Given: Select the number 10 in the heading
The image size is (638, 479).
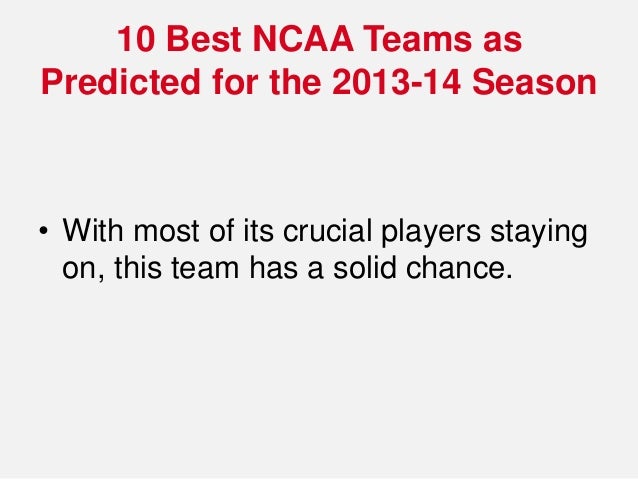Looking at the screenshot, I should 136,39.
